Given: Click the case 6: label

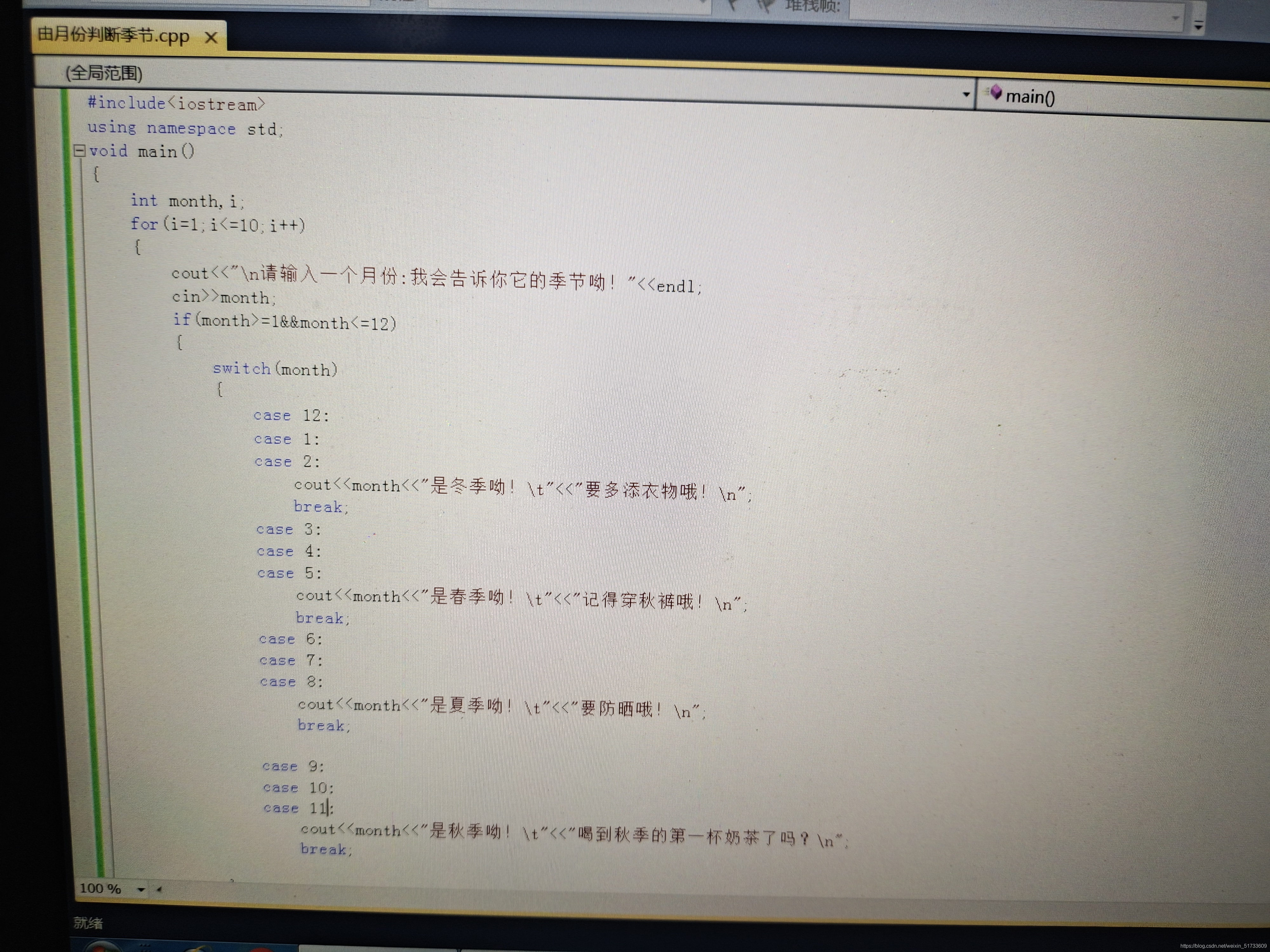Looking at the screenshot, I should 291,639.
